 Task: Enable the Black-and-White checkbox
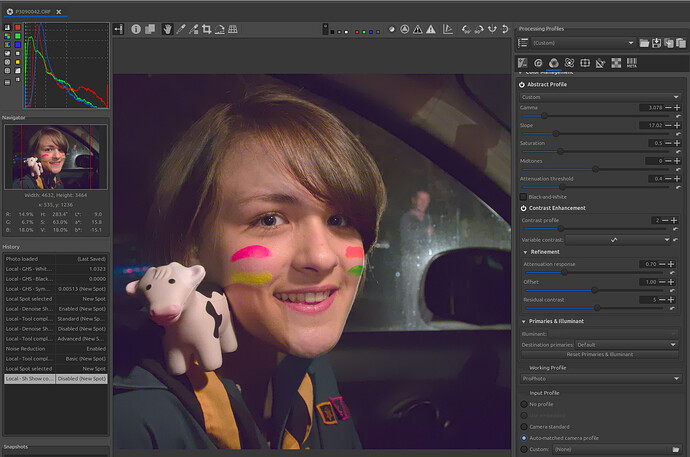[523, 196]
